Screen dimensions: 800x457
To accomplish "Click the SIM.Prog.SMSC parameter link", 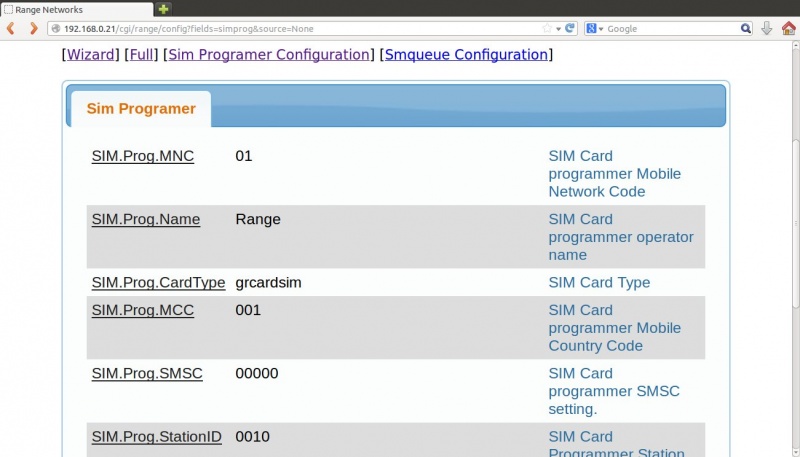I will point(147,373).
